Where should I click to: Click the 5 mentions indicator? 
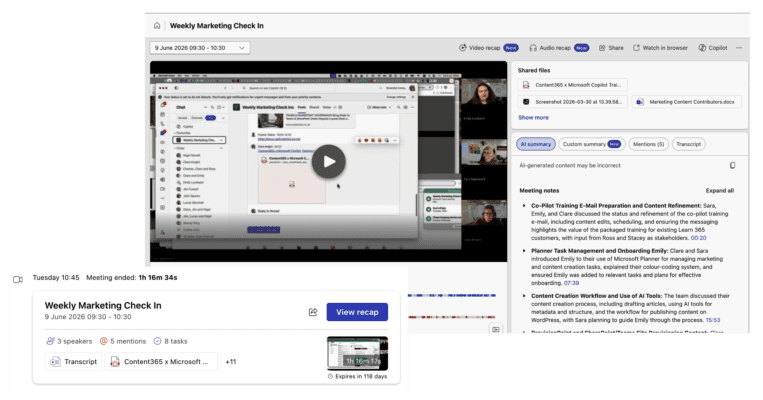(x=123, y=341)
